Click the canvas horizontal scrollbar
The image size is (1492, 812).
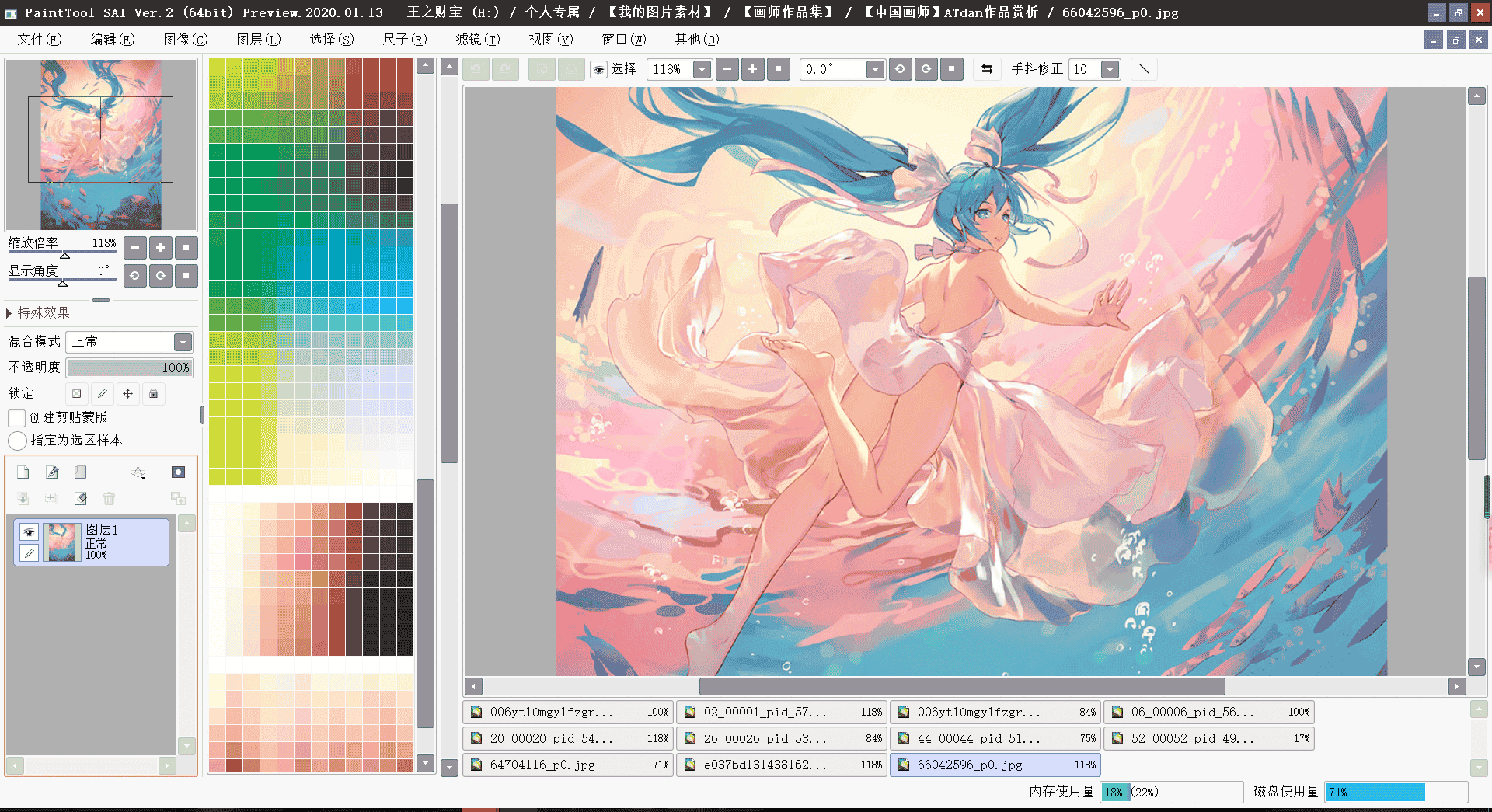(x=962, y=686)
